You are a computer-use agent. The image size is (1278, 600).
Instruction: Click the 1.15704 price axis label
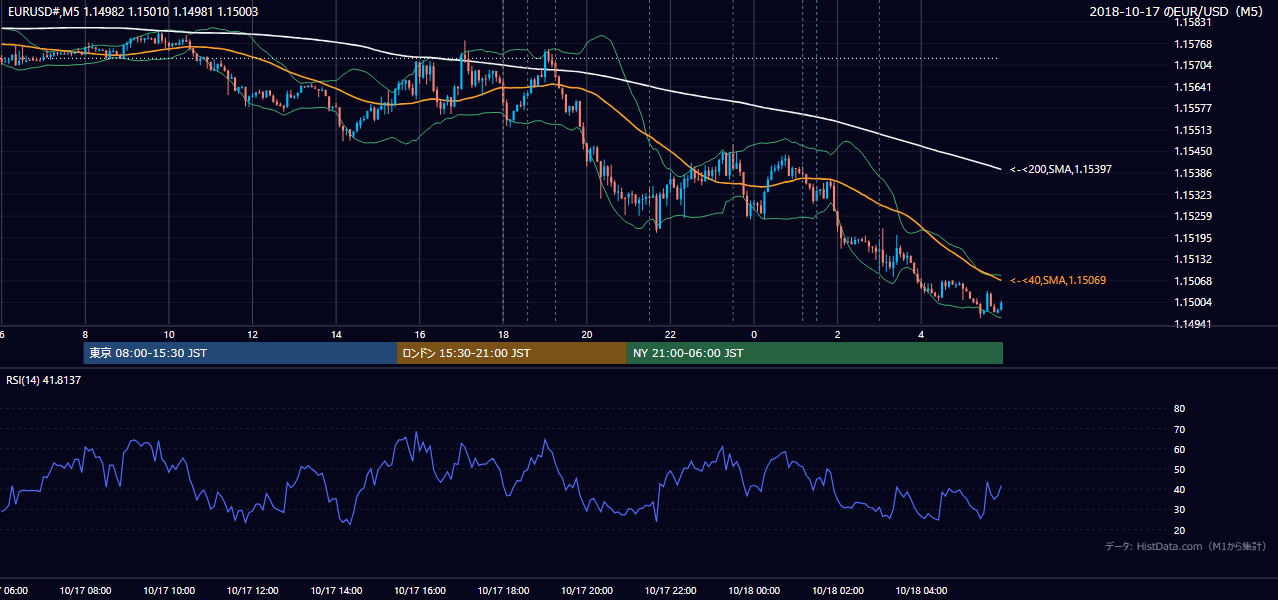tap(1192, 65)
